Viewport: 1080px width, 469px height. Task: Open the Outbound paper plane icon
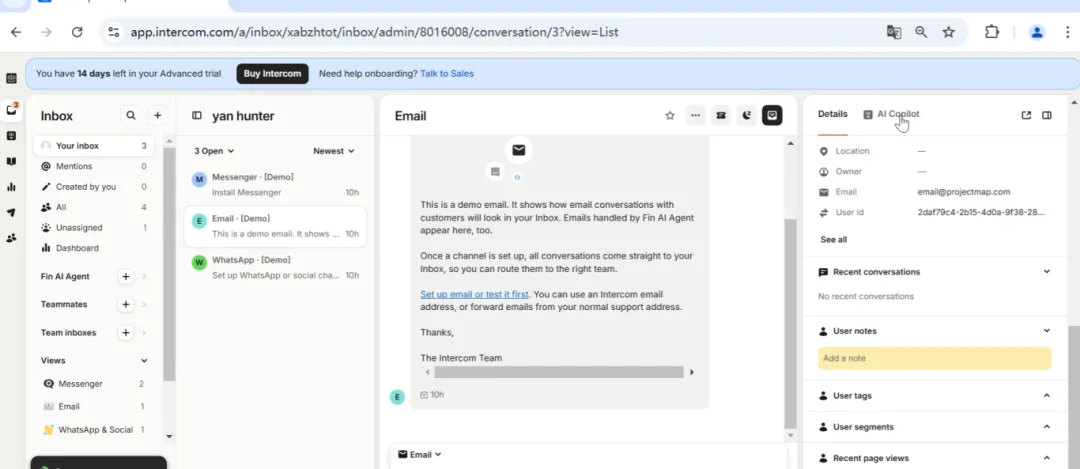tap(11, 212)
